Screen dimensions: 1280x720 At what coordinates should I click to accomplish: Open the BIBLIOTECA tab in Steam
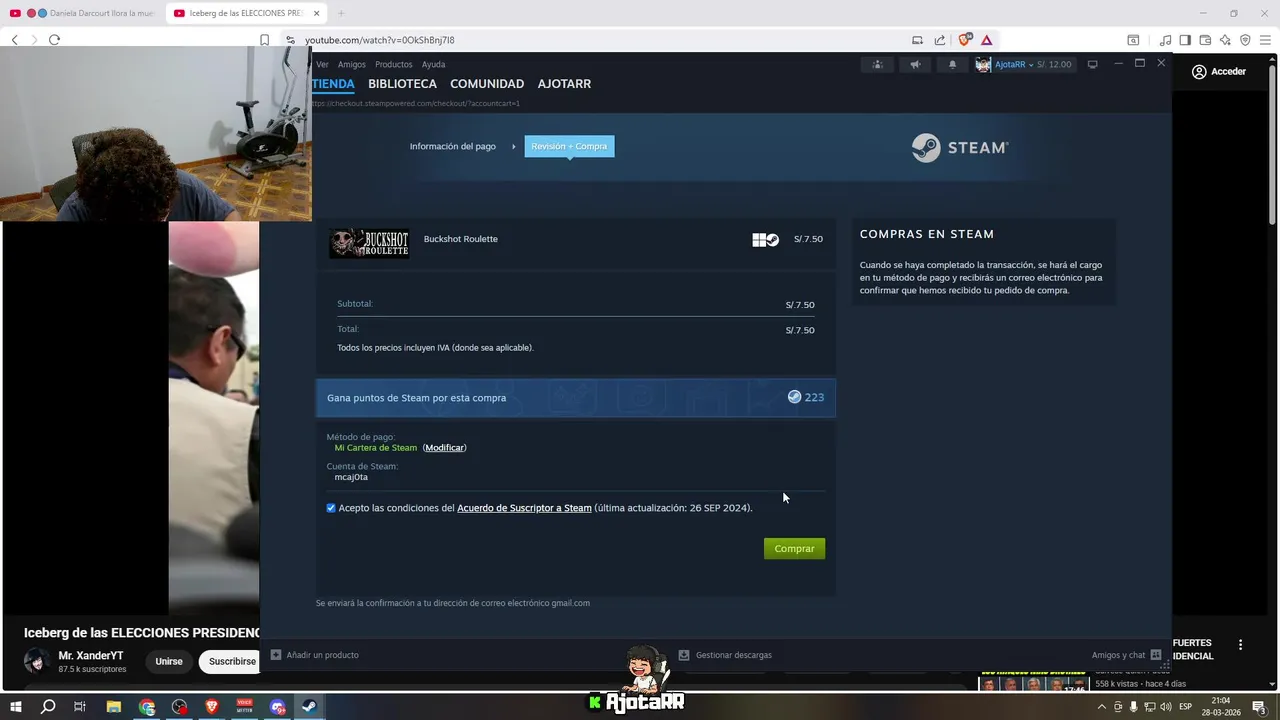402,84
